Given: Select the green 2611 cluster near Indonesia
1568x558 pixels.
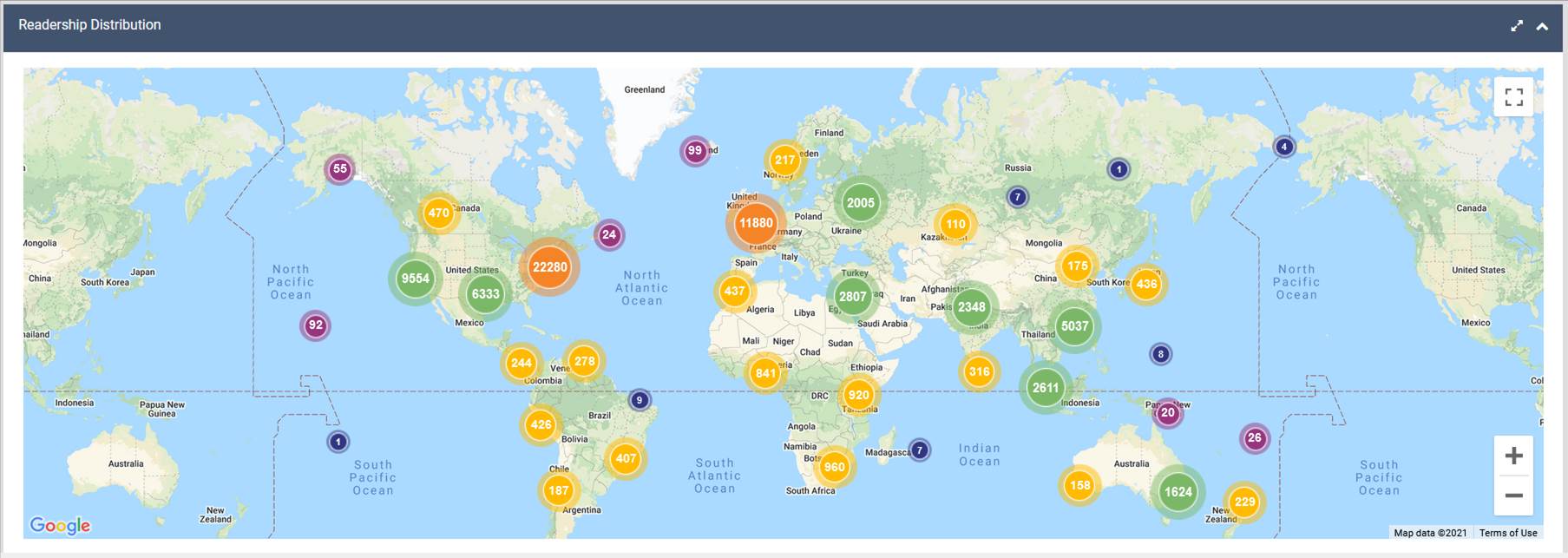Looking at the screenshot, I should 1045,388.
